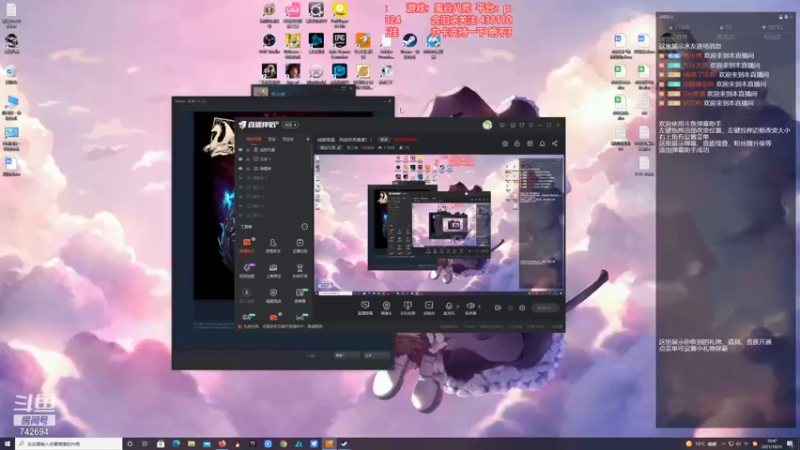Viewport: 800px width, 450px height.
Task: Expand the microphone options arrow
Action: [x=457, y=307]
